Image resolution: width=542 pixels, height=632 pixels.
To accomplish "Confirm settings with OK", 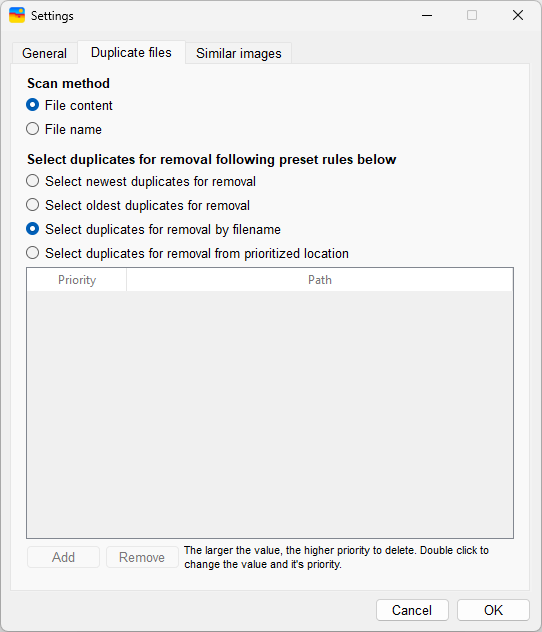I will pyautogui.click(x=493, y=610).
